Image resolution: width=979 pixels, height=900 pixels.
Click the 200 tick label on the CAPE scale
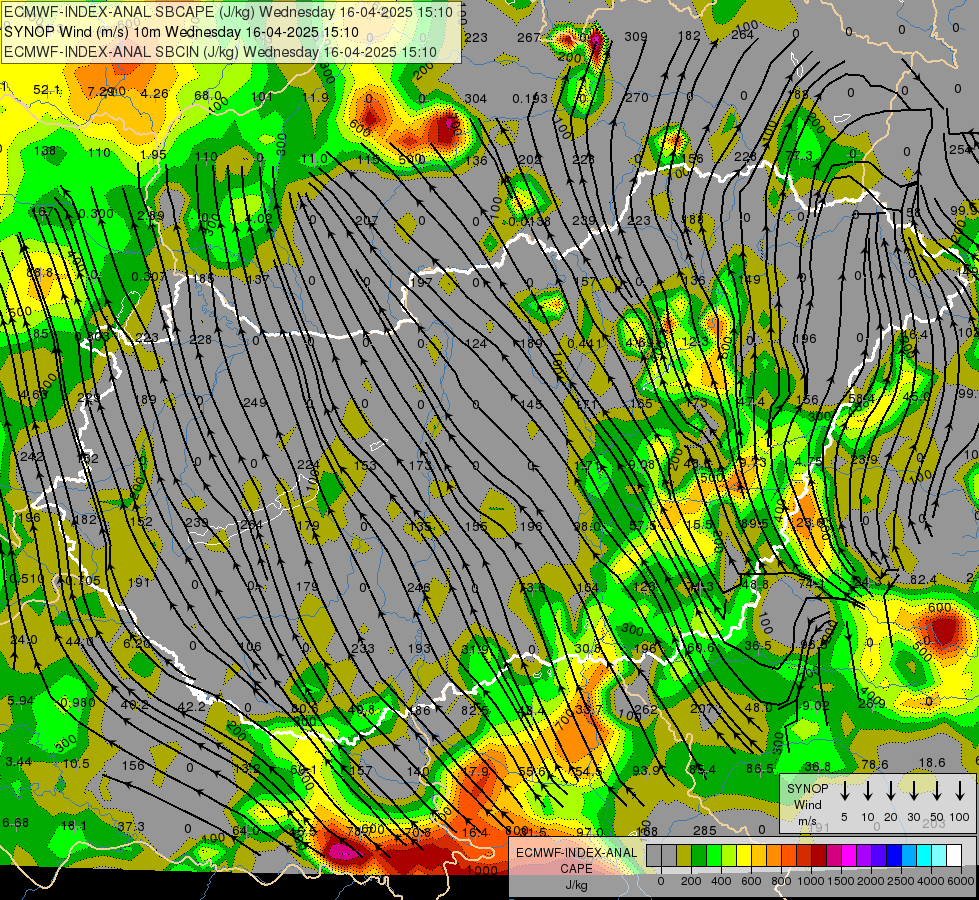click(x=691, y=881)
